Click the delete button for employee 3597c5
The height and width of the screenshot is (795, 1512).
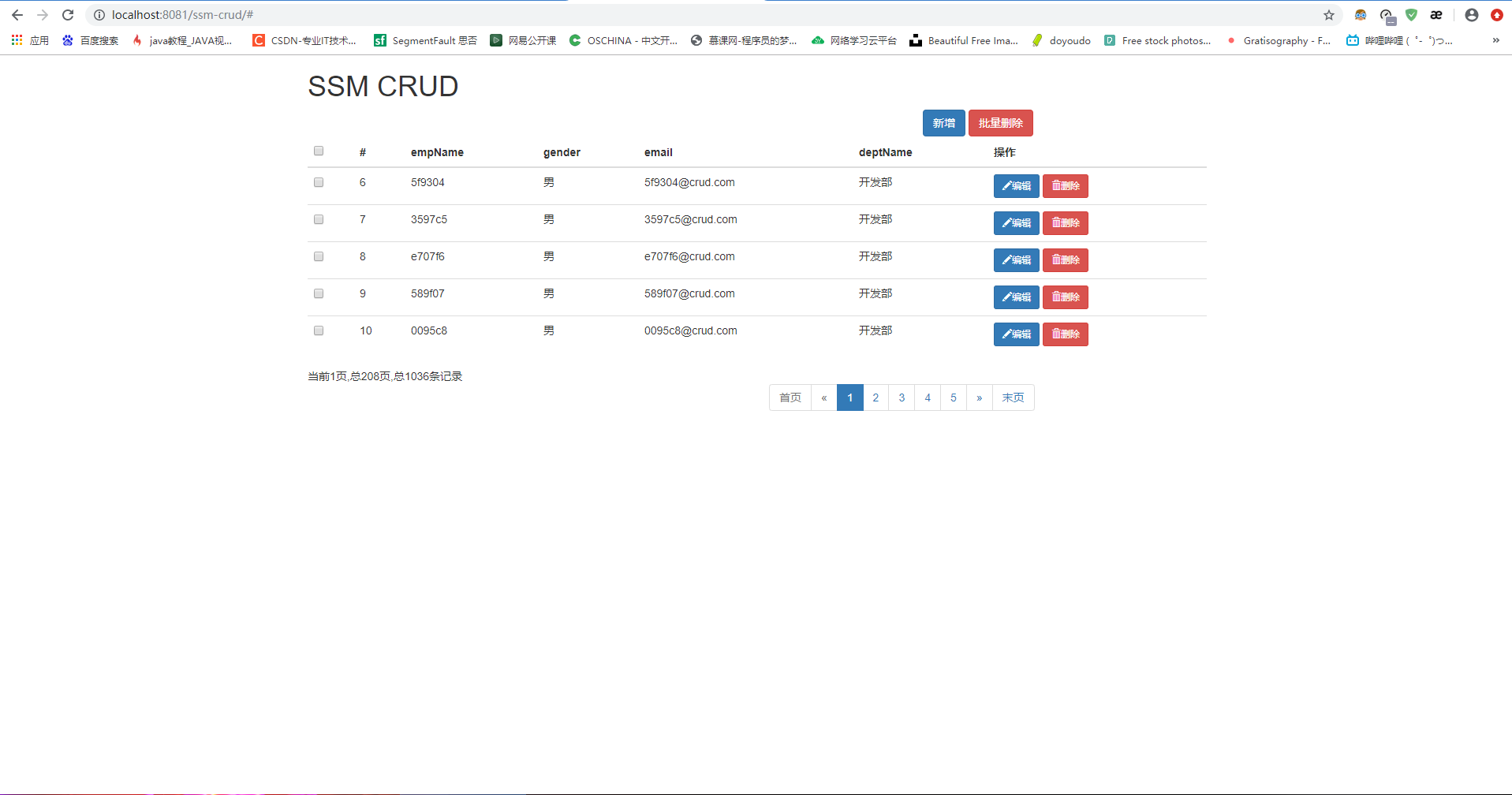pos(1065,223)
